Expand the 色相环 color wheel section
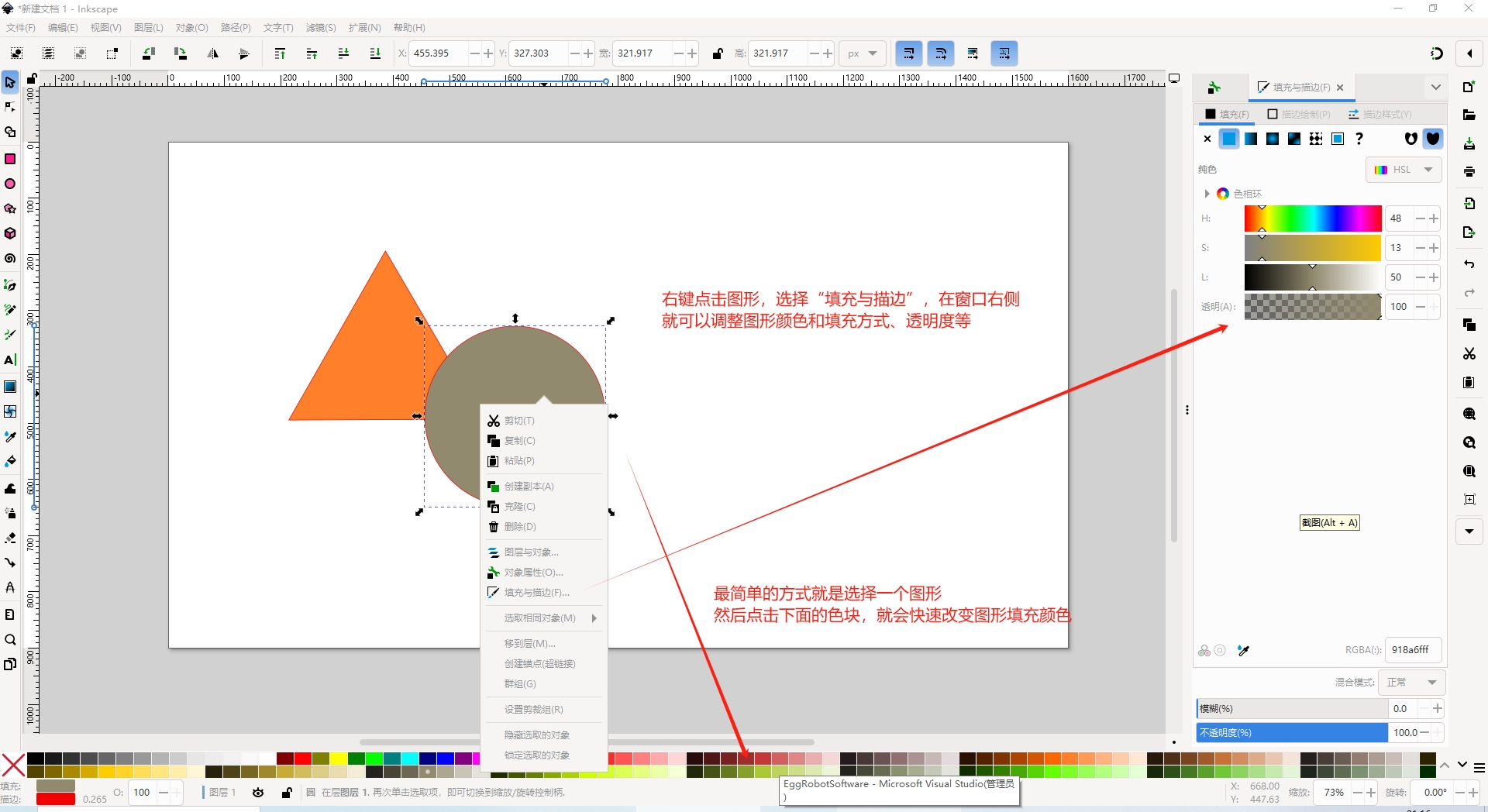The width and height of the screenshot is (1488, 812). [x=1207, y=194]
